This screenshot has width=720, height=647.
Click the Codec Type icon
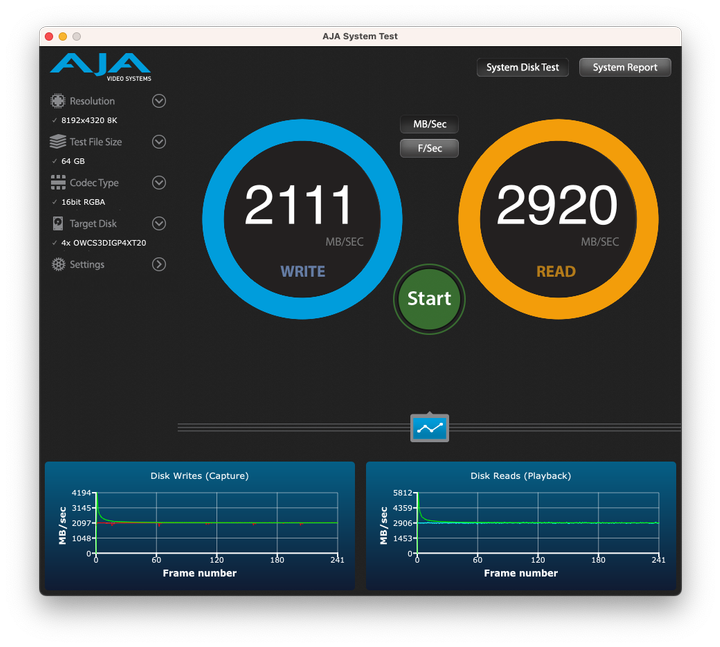coord(58,183)
